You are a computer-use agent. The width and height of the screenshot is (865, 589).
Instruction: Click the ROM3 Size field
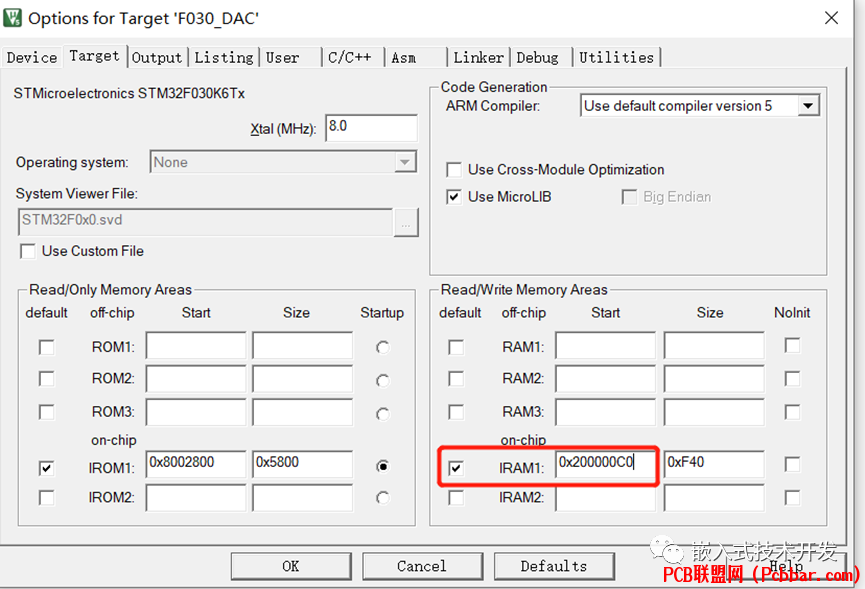click(302, 411)
